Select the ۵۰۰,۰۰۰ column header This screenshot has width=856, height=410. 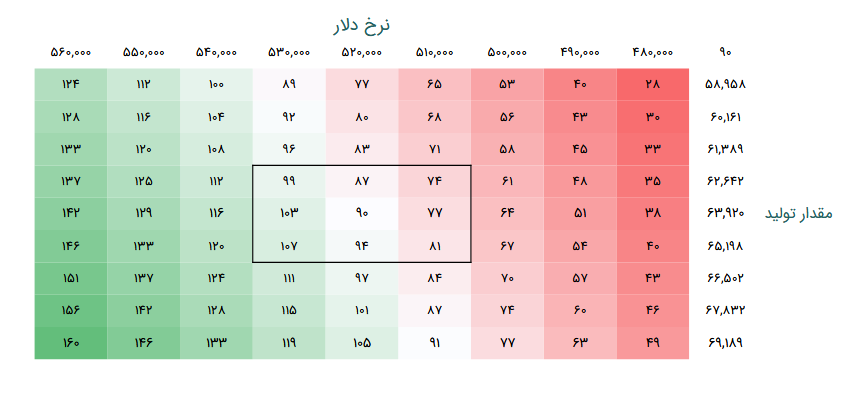(x=507, y=52)
